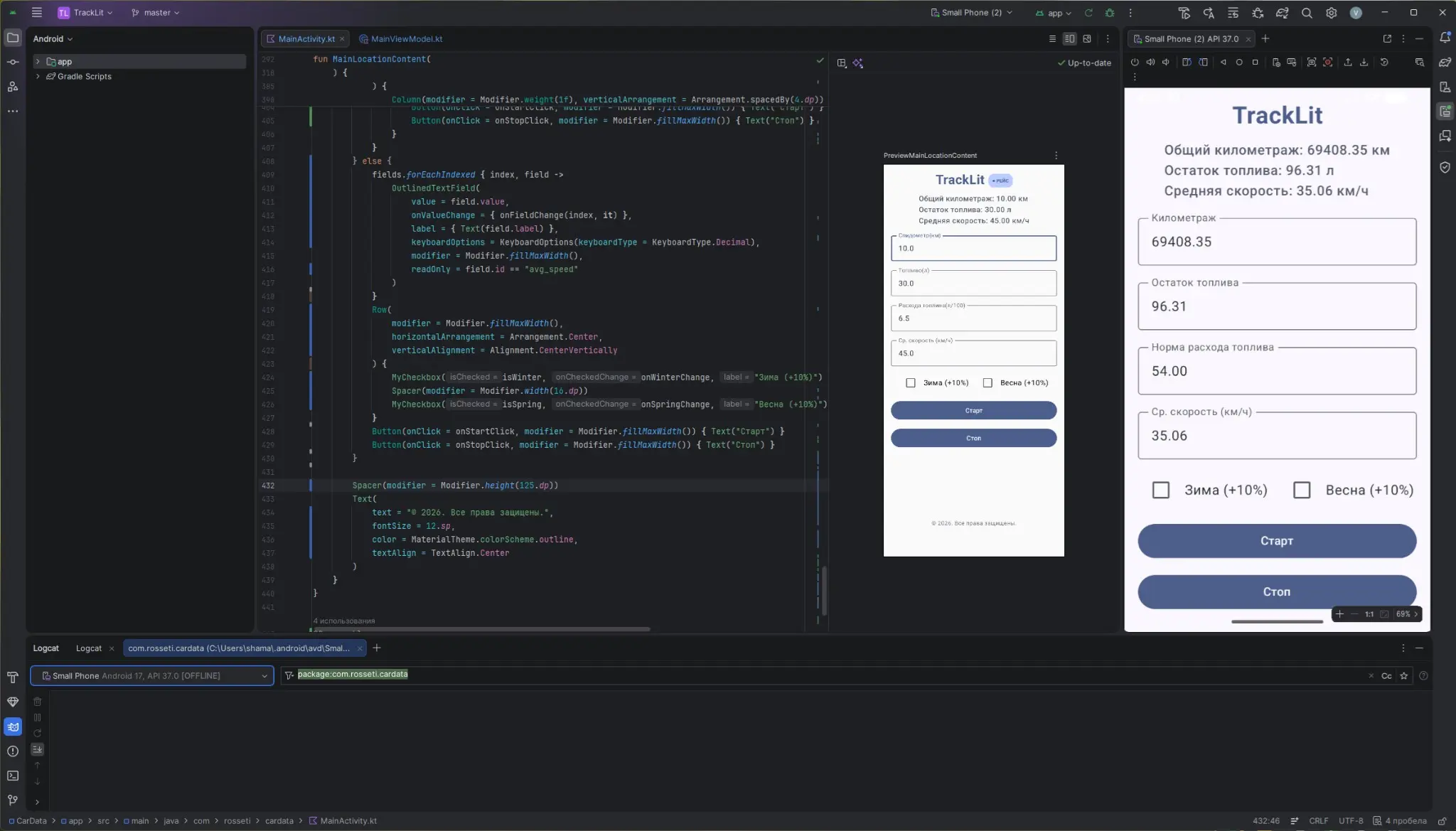Open the Terminal tool window
Image resolution: width=1456 pixels, height=831 pixels.
(x=13, y=776)
